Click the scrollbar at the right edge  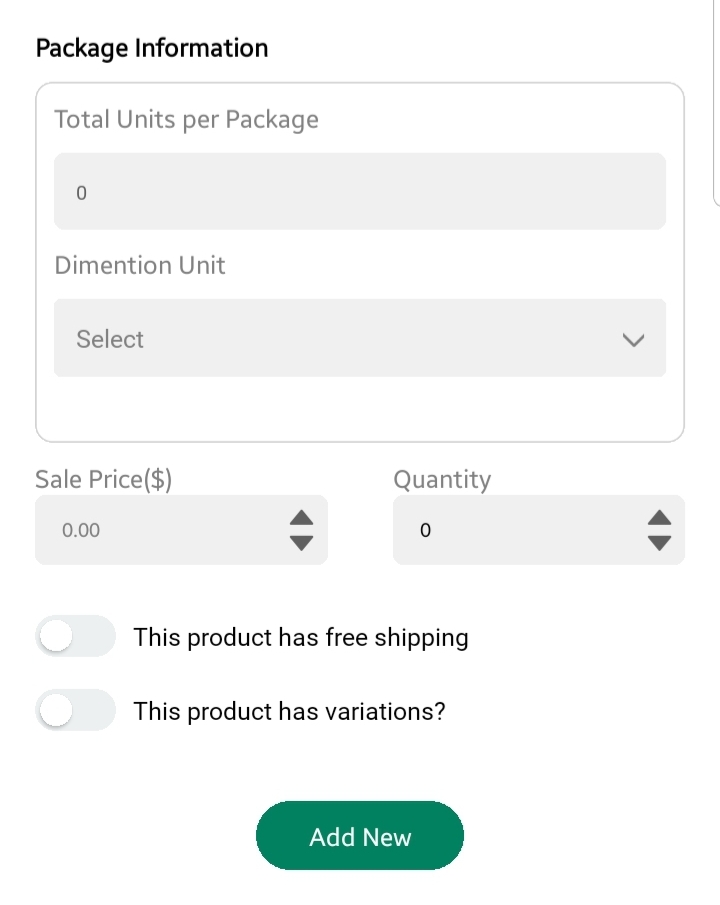click(716, 100)
